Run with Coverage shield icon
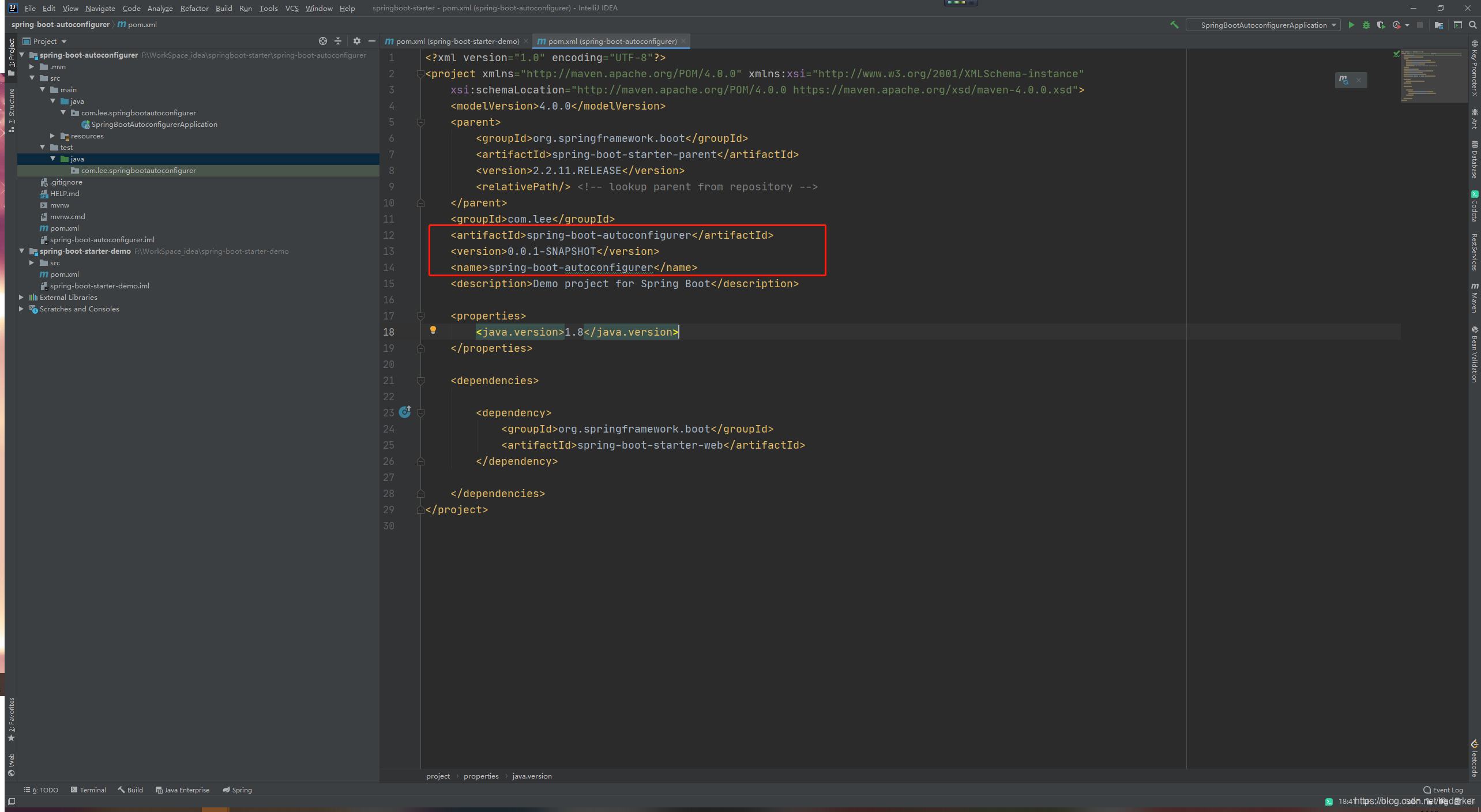Screen dimensions: 1481x812 click(x=1381, y=25)
